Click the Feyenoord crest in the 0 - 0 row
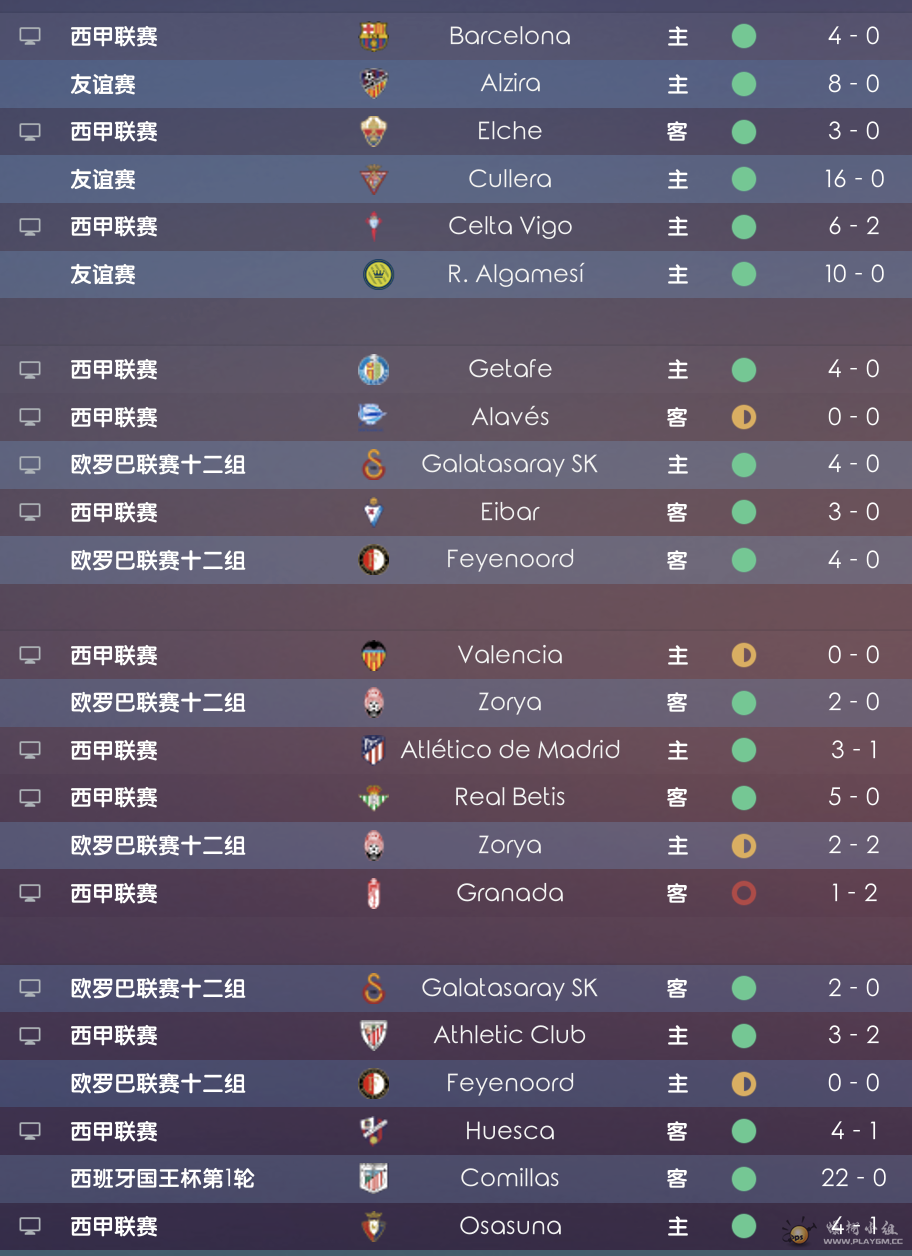912x1256 pixels. 374,1084
